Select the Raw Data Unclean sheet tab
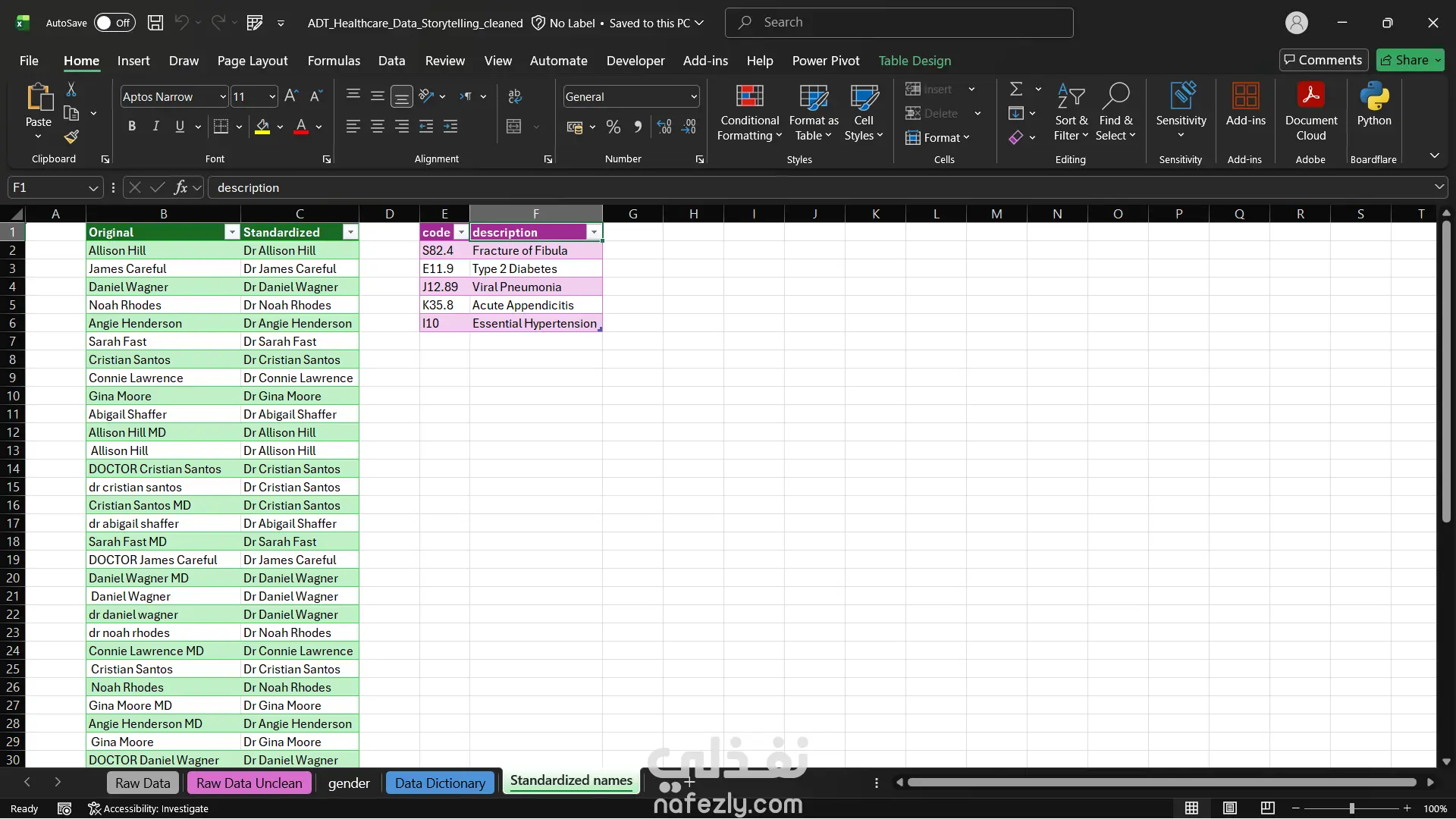Screen dimensions: 1456x819 coord(249,783)
